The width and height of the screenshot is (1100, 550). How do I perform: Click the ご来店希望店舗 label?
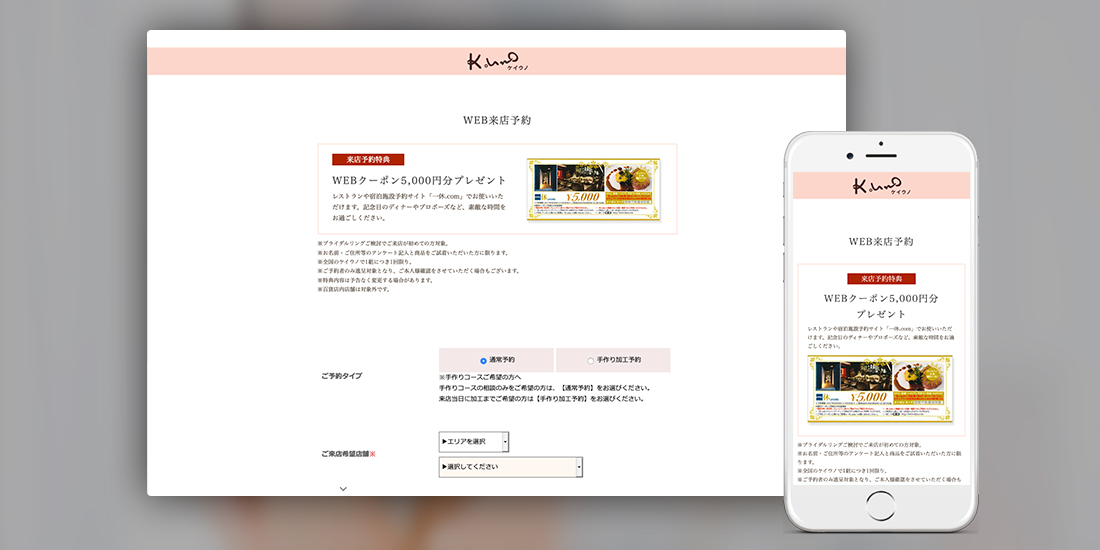point(349,455)
